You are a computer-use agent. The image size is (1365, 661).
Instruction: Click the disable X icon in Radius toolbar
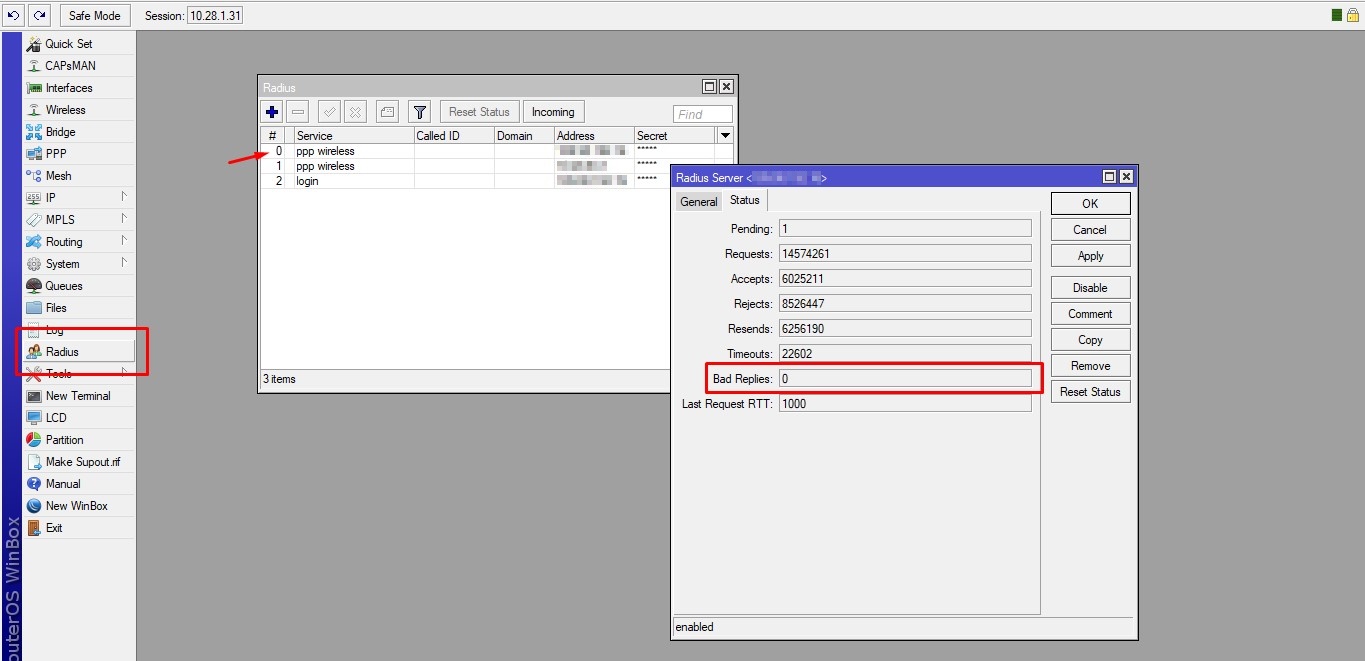click(355, 112)
